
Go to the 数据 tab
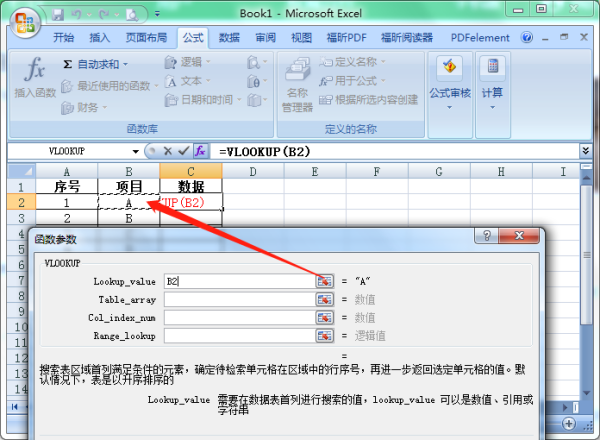coord(229,37)
